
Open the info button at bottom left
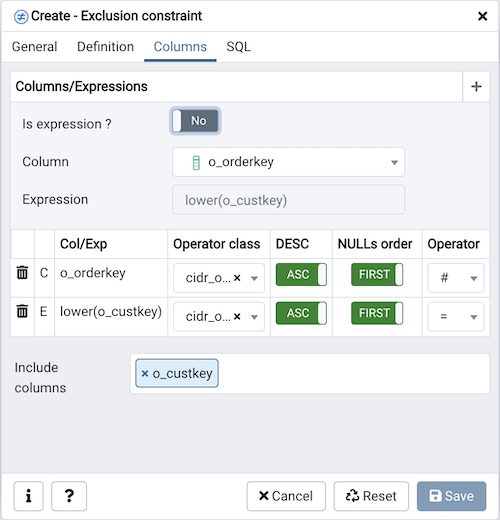pos(29,496)
